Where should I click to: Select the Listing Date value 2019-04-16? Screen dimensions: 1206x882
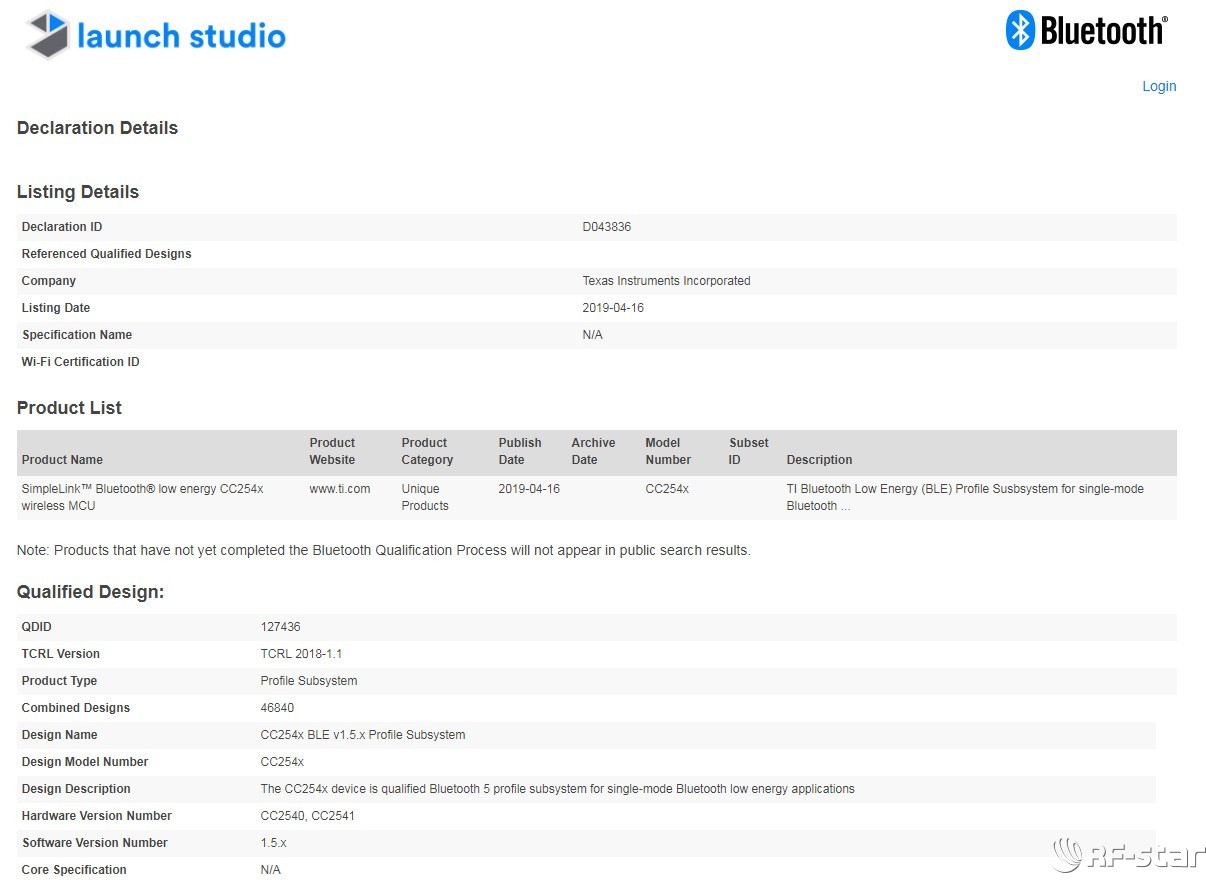614,308
